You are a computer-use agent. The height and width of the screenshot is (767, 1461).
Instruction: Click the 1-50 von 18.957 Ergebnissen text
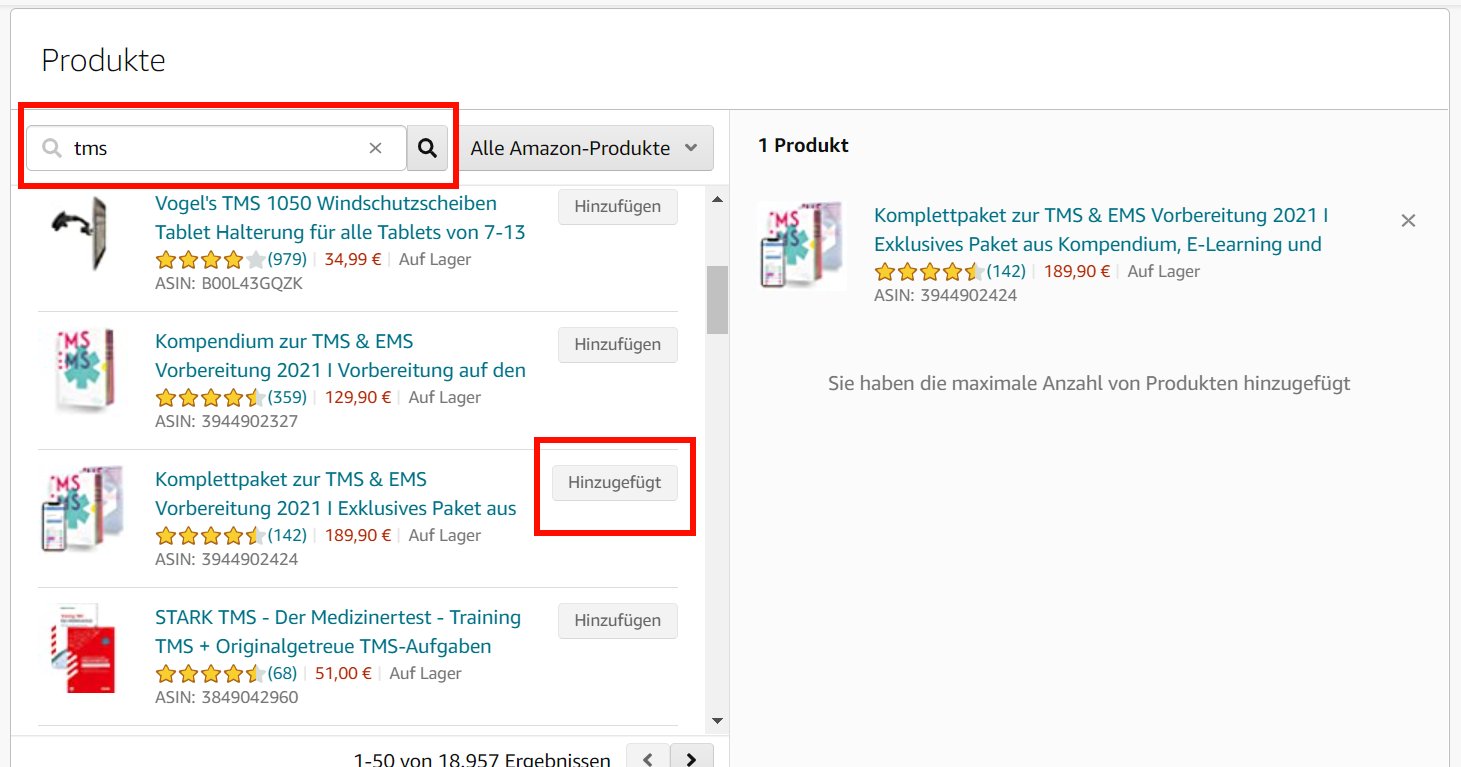point(482,761)
